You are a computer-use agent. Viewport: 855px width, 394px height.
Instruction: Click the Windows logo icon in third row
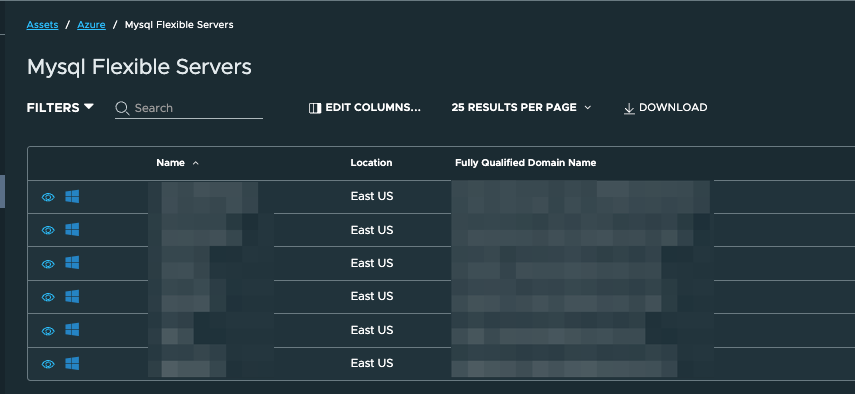(72, 263)
